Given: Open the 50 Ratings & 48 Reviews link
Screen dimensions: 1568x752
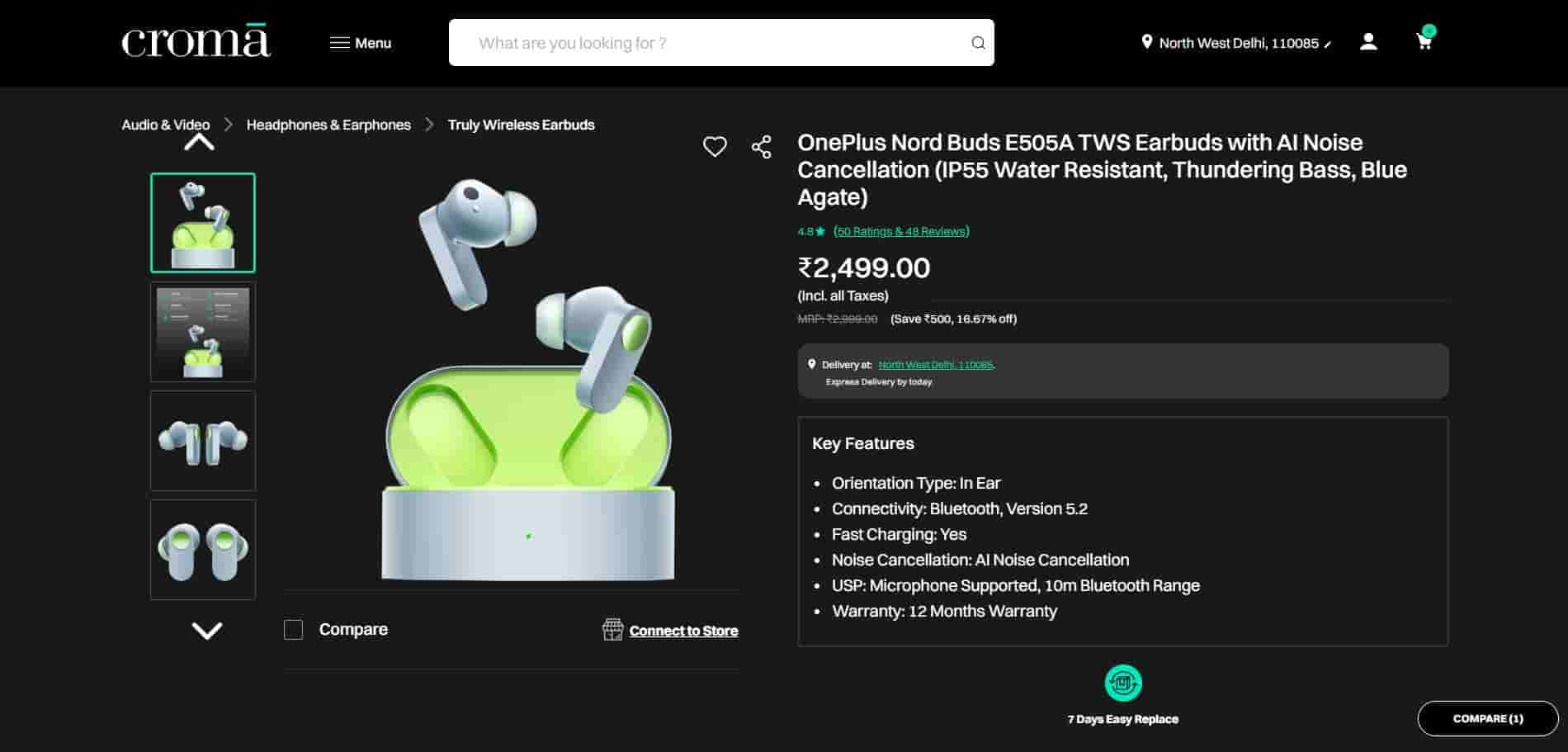Looking at the screenshot, I should point(901,231).
